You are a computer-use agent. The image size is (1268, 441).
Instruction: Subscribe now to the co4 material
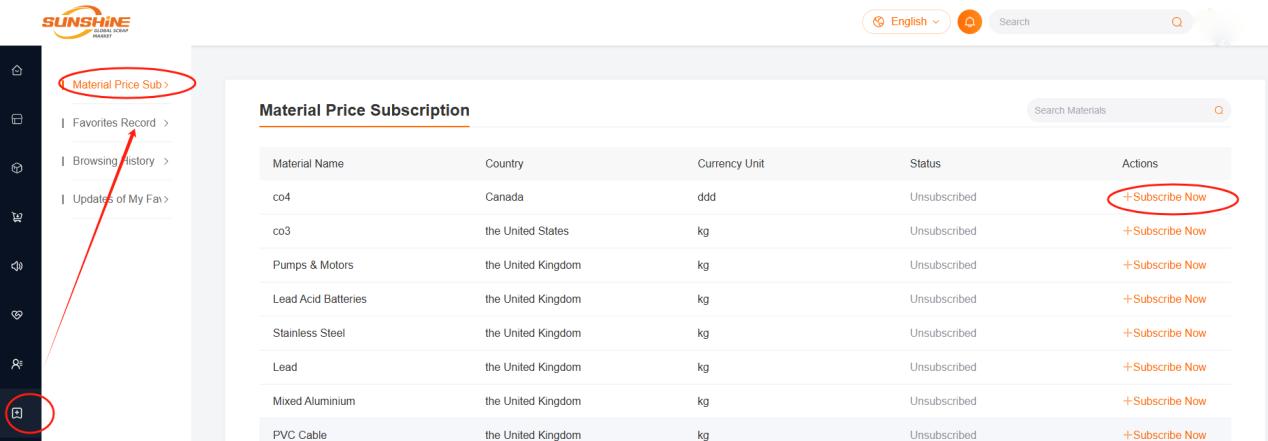[x=1164, y=197]
